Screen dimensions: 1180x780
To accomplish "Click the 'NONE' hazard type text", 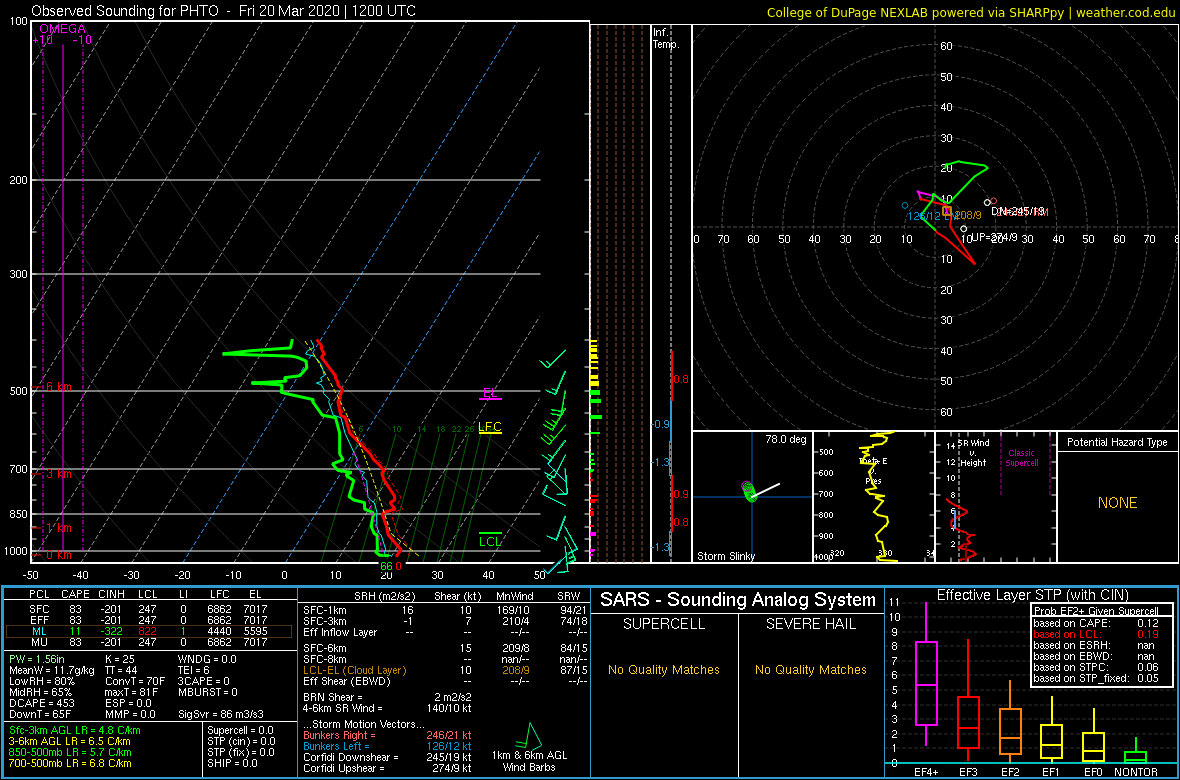I will click(1117, 503).
